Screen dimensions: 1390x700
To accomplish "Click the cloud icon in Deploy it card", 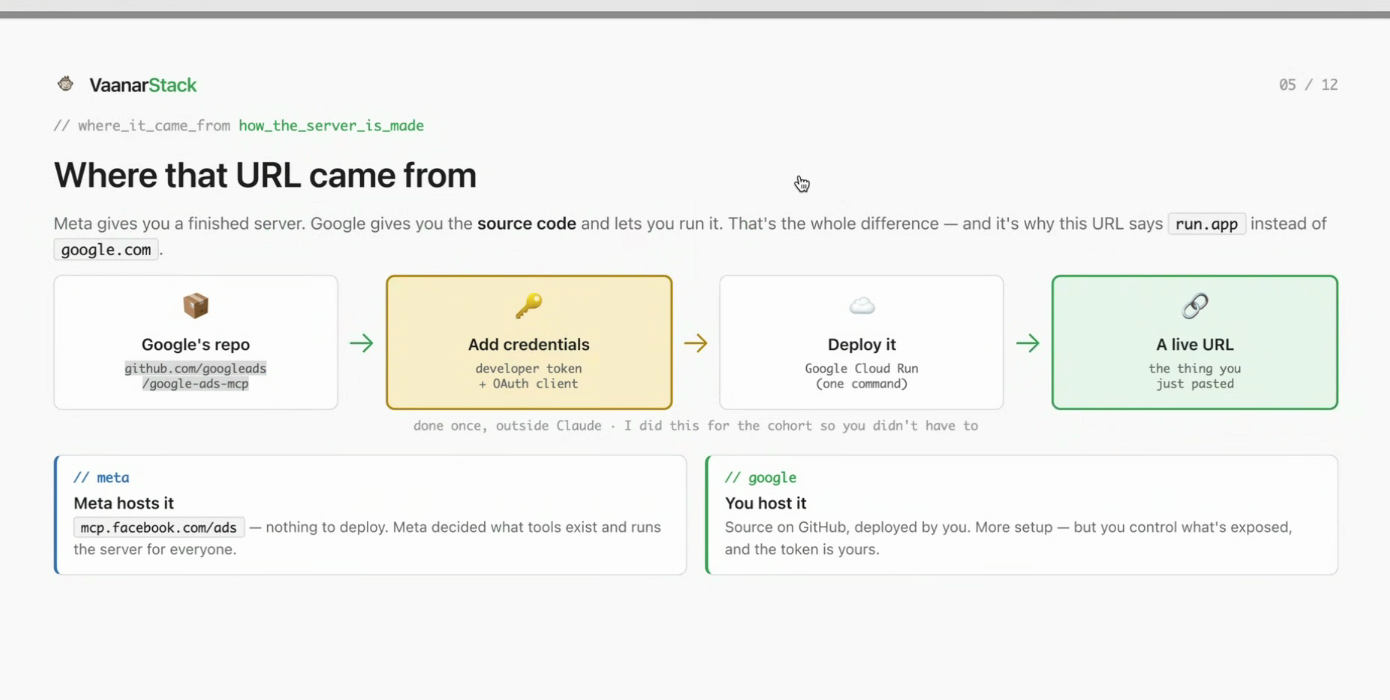I will (862, 305).
